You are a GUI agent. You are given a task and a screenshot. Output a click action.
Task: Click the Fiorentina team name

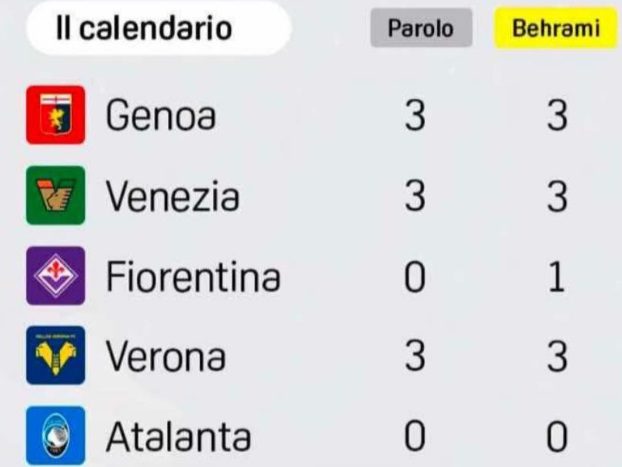pyautogui.click(x=193, y=277)
